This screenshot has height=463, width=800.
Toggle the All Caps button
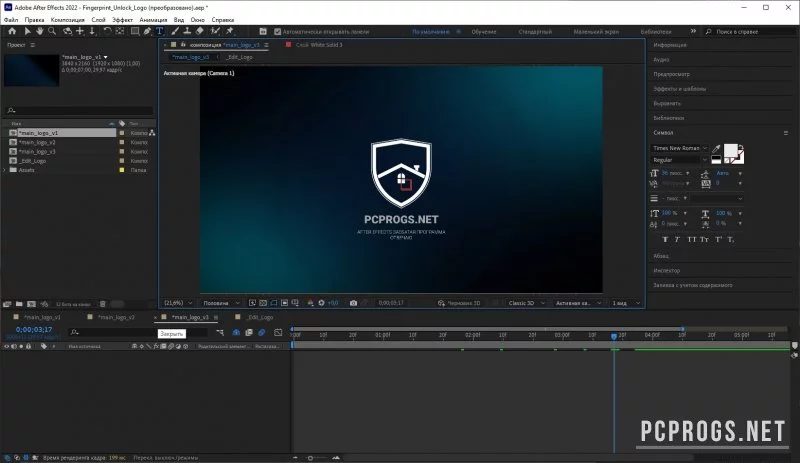692,239
